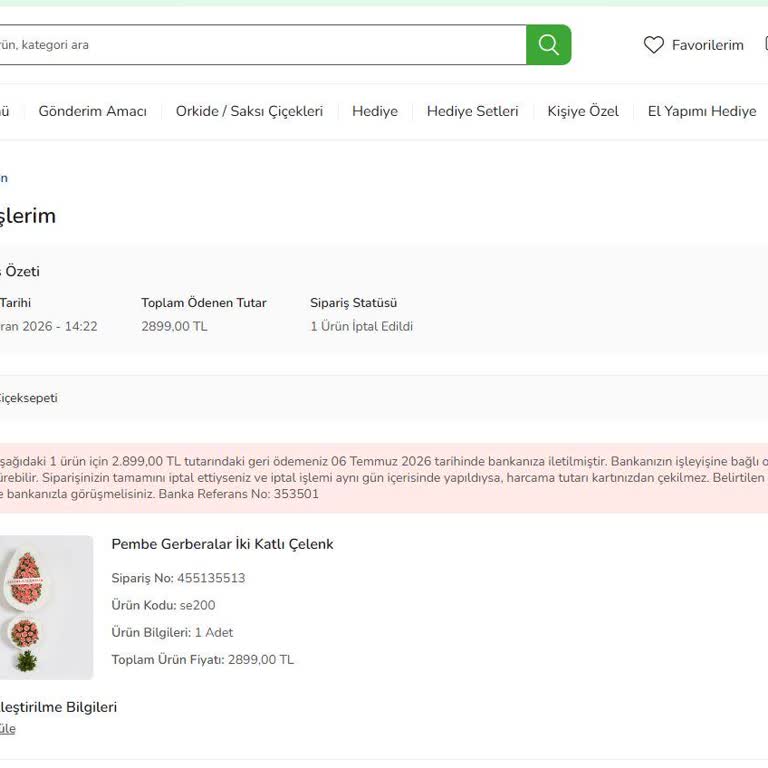Viewport: 768px width, 768px height.
Task: Open Favorilerim heart icon
Action: [x=653, y=45]
